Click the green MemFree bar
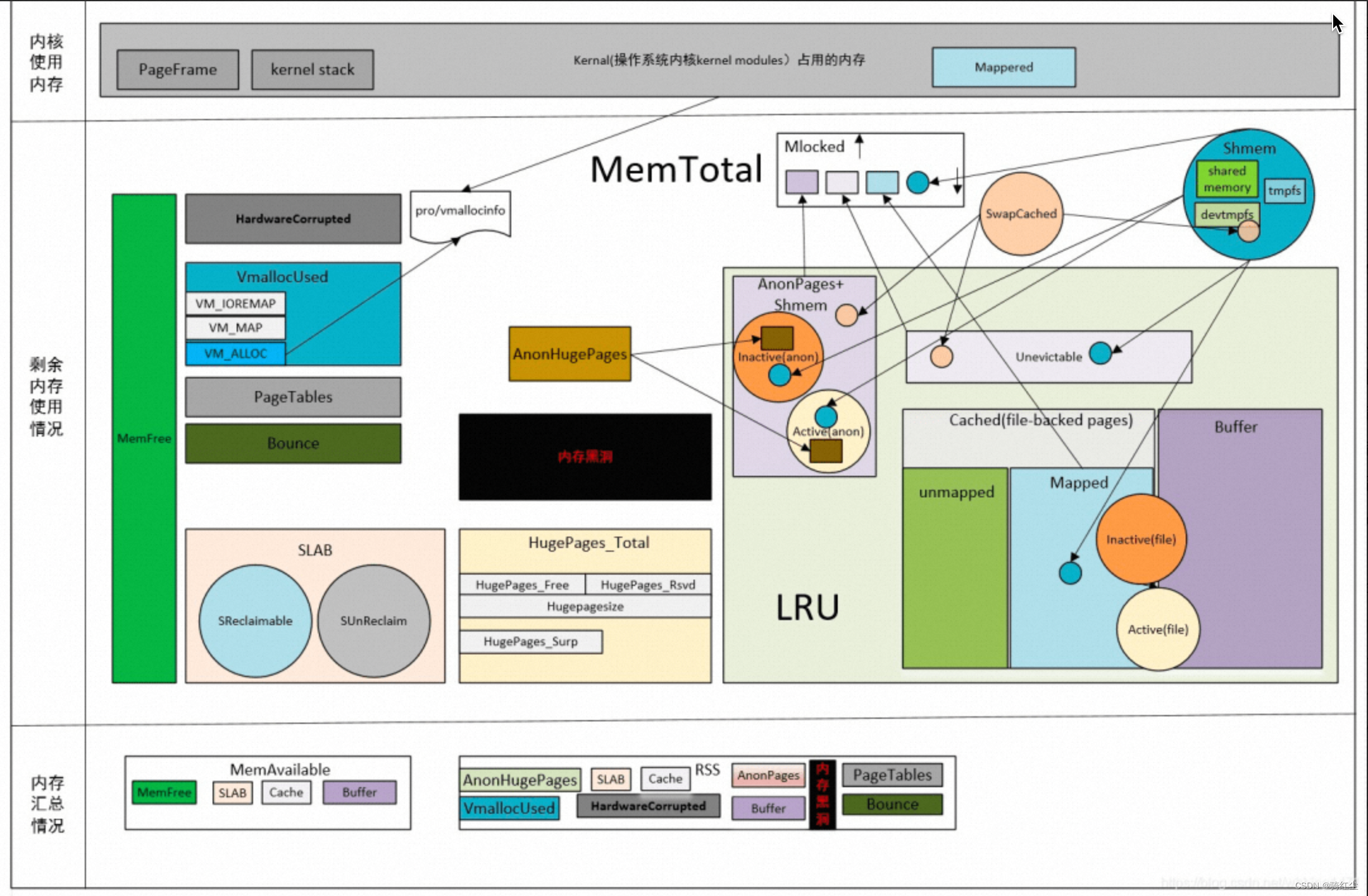Viewport: 1368px width, 896px height. click(144, 438)
